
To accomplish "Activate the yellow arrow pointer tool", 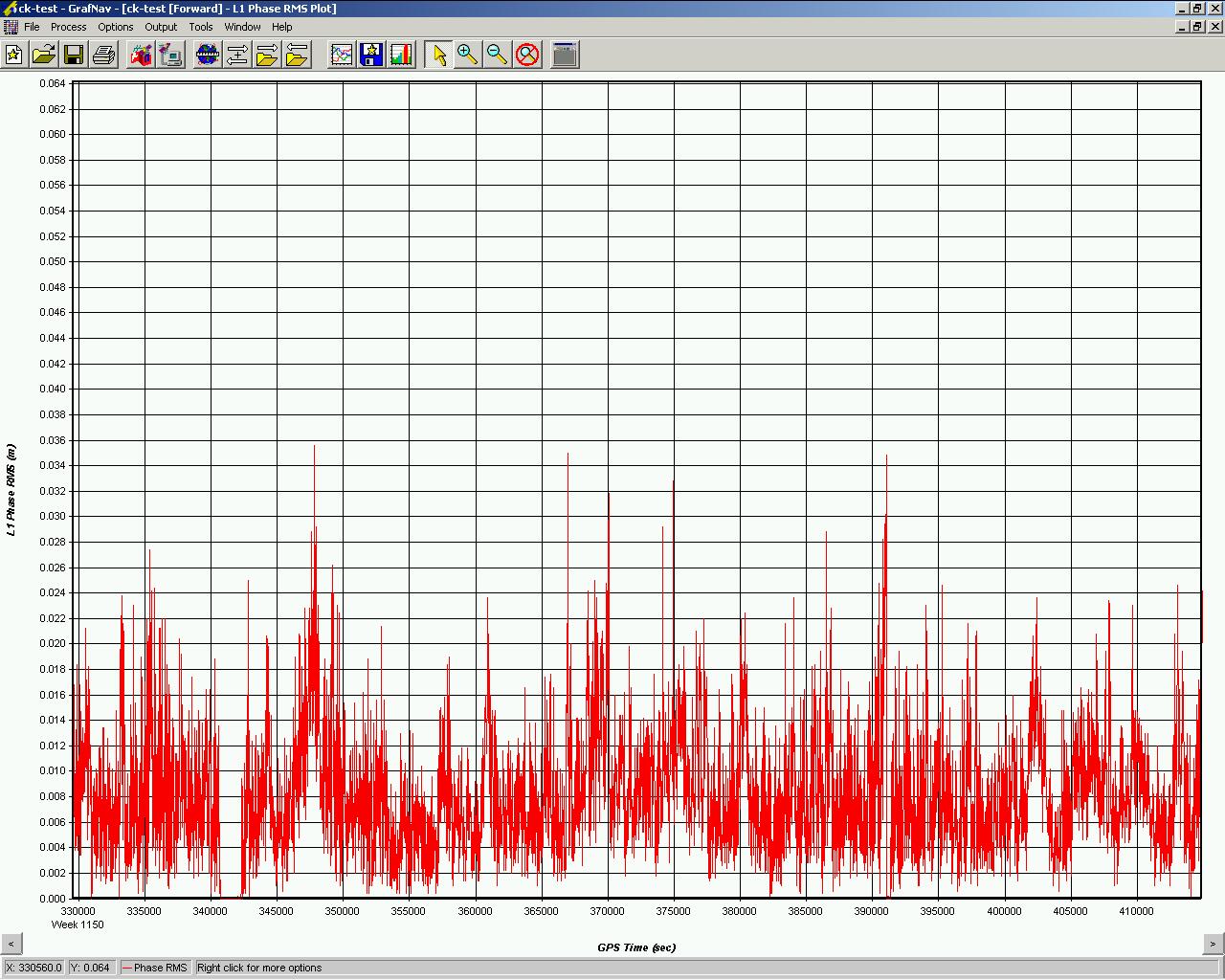I will click(439, 55).
